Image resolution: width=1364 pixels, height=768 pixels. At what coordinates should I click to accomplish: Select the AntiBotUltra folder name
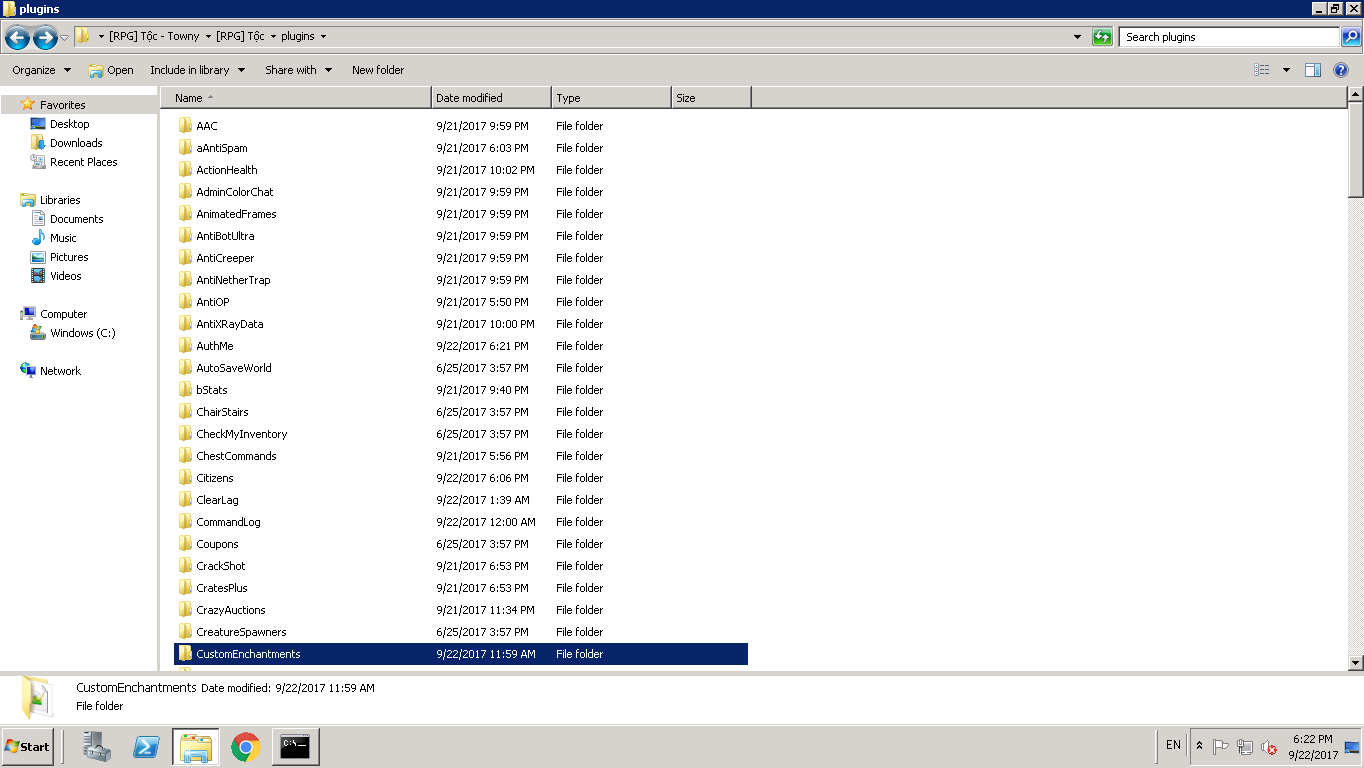point(225,236)
